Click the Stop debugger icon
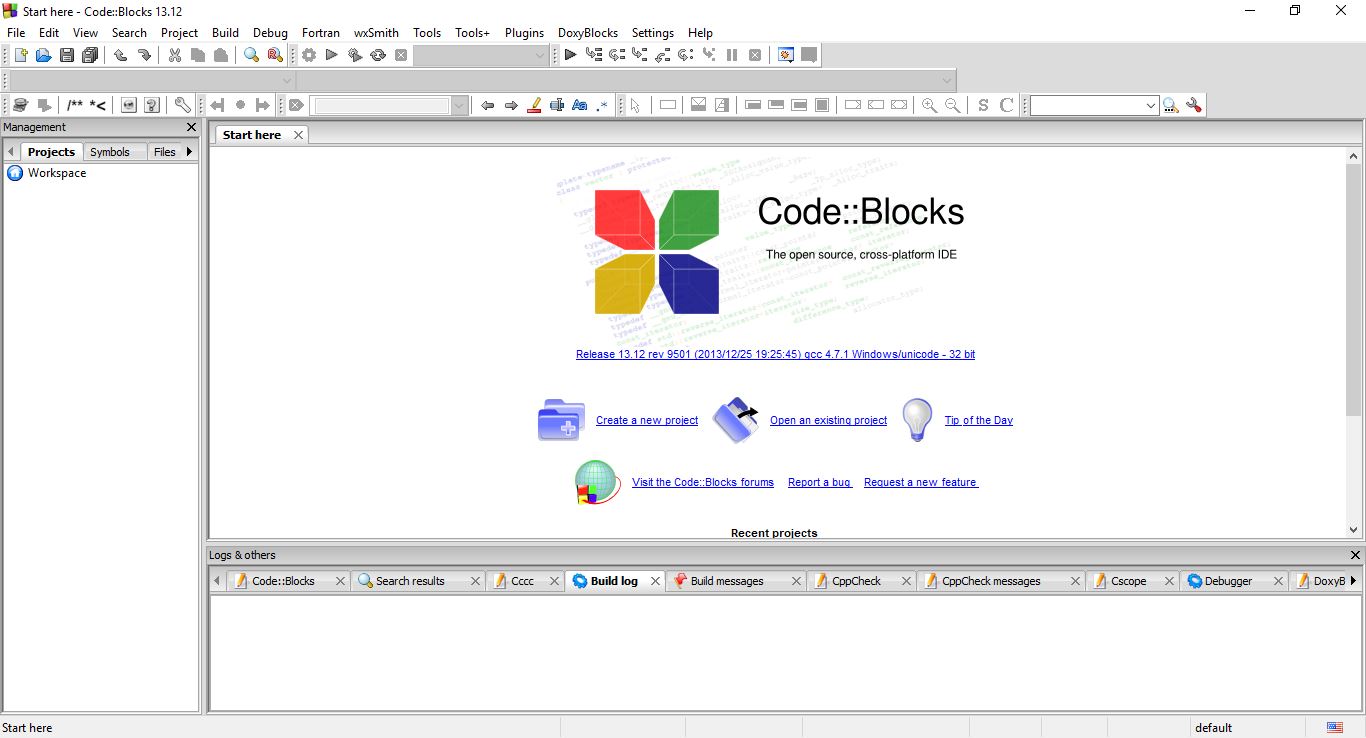This screenshot has height=738, width=1366. 755,55
